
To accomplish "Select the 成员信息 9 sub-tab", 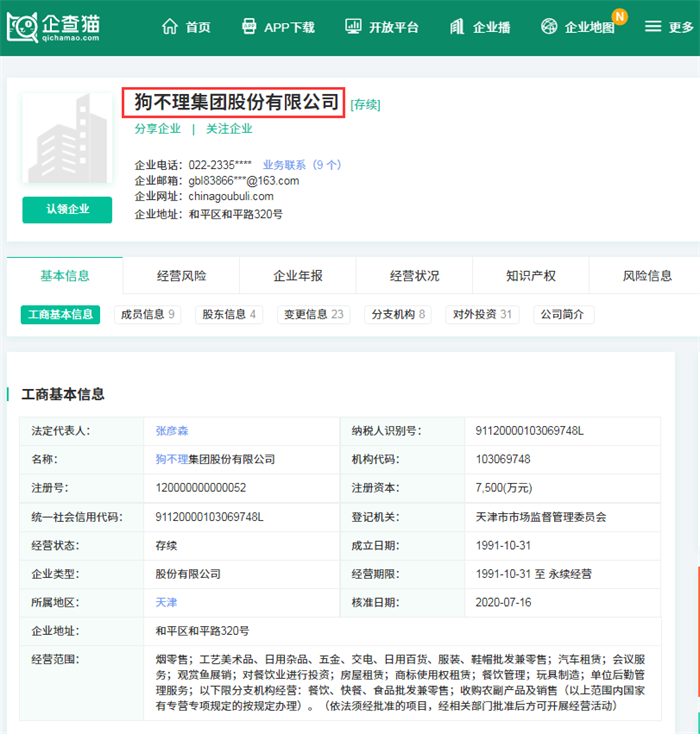I will click(x=147, y=314).
